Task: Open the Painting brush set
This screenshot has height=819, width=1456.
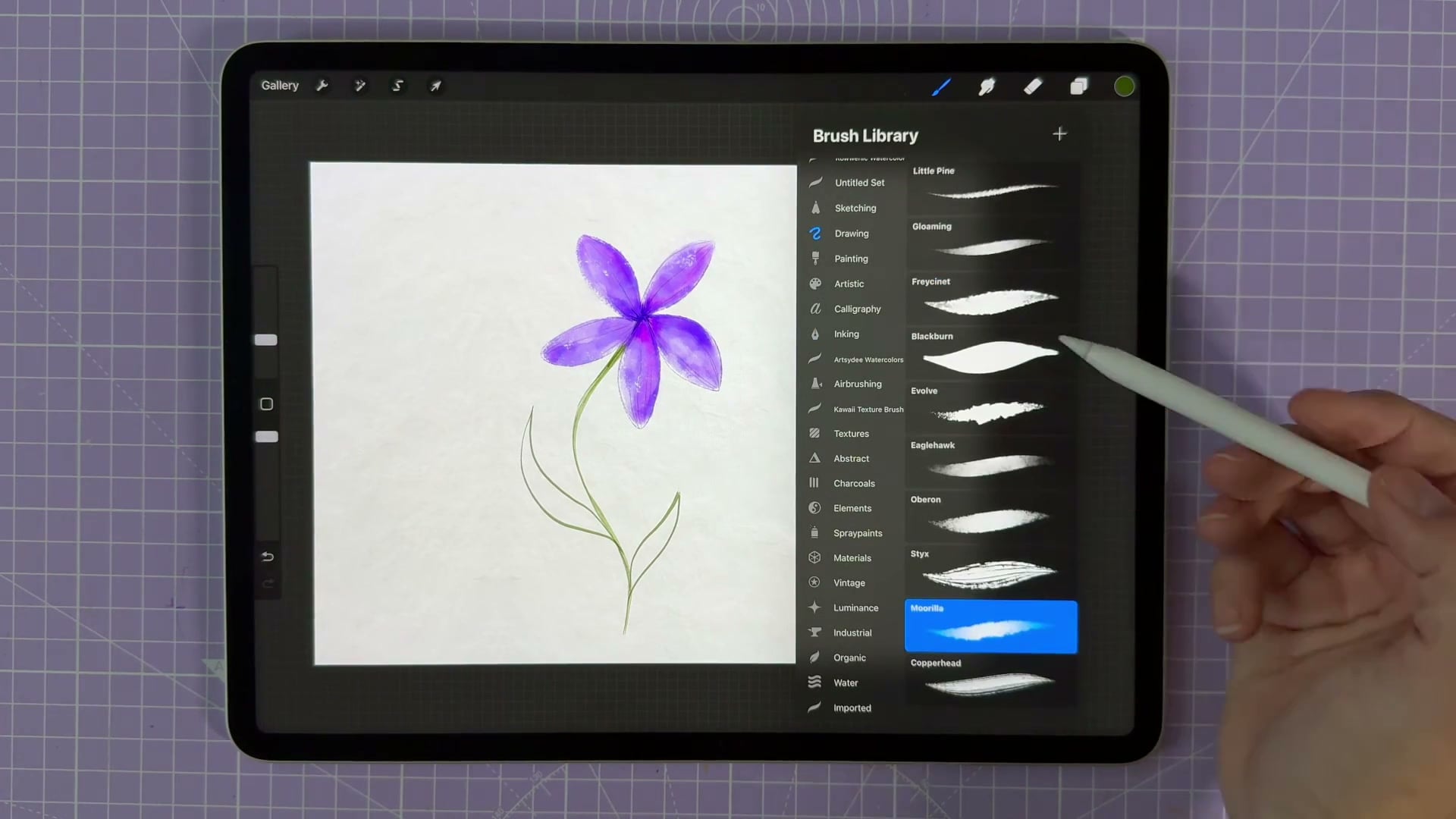Action: pyautogui.click(x=855, y=259)
